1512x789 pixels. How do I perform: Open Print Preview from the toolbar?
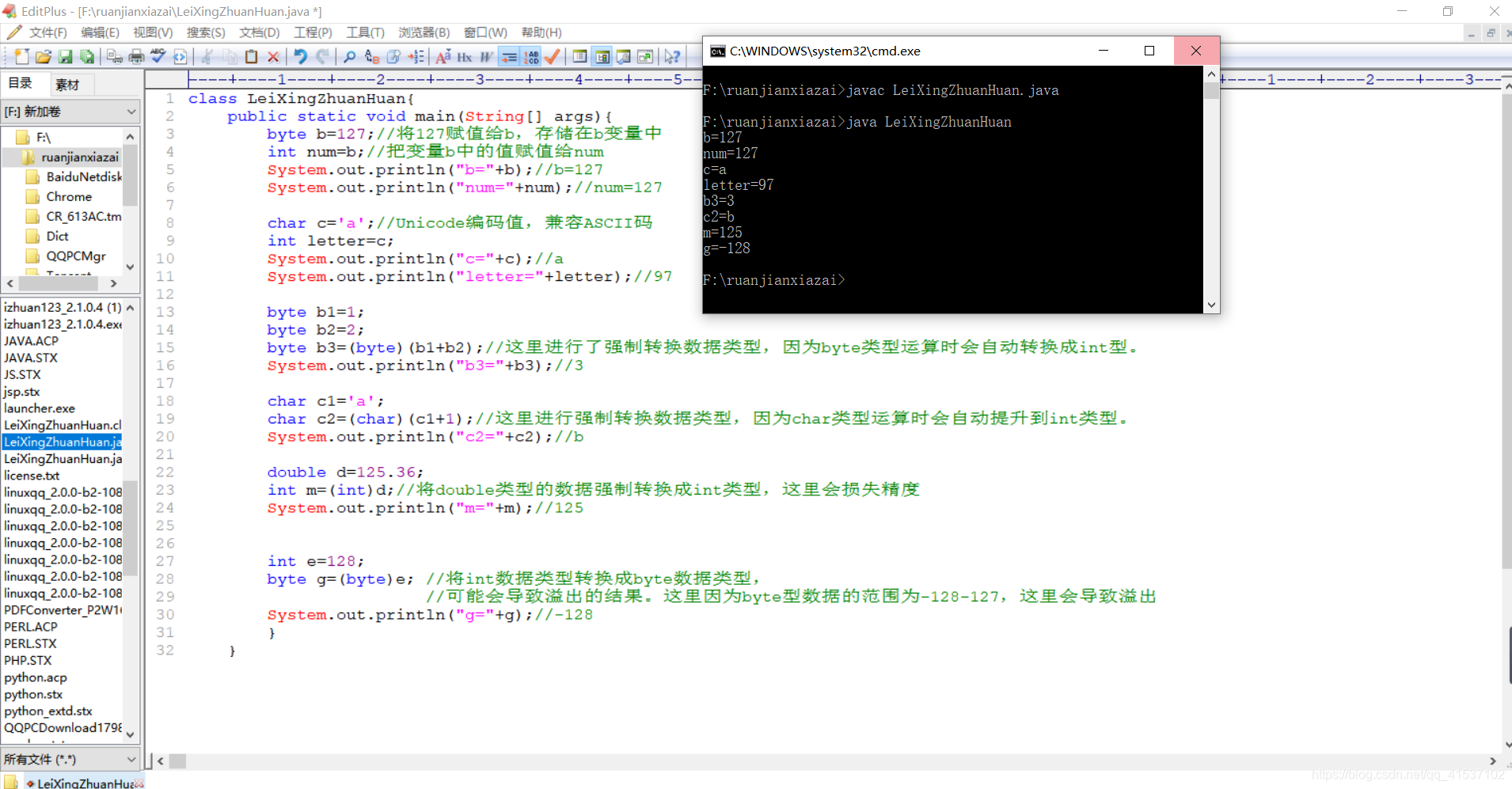click(x=115, y=56)
